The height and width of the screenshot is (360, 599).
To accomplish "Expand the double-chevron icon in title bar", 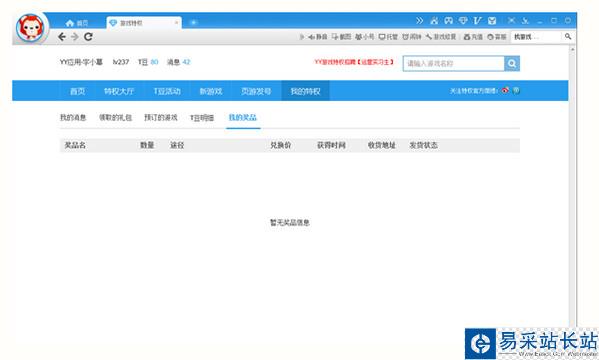I will pyautogui.click(x=419, y=21).
